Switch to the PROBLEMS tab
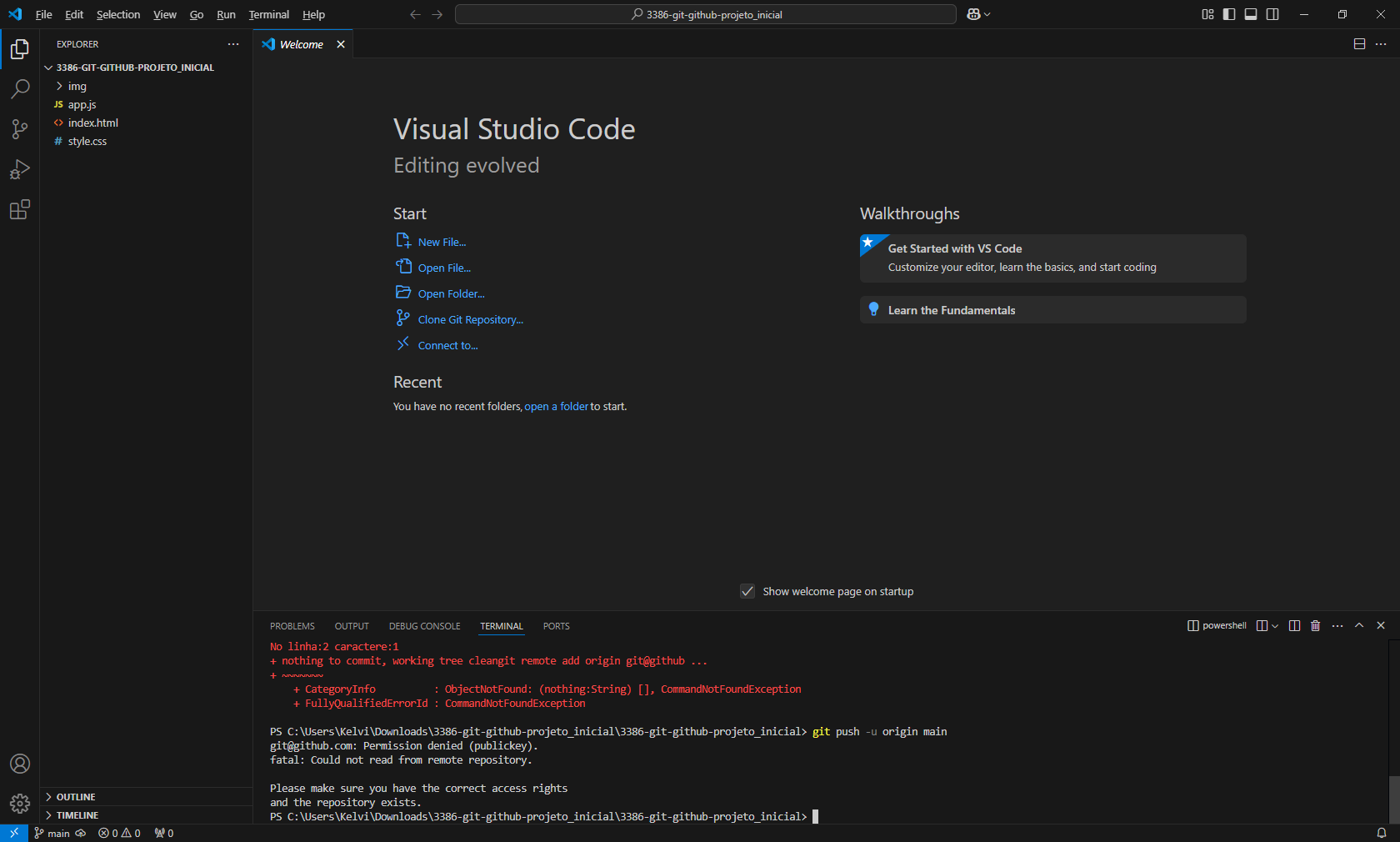Image resolution: width=1400 pixels, height=842 pixels. (x=292, y=626)
